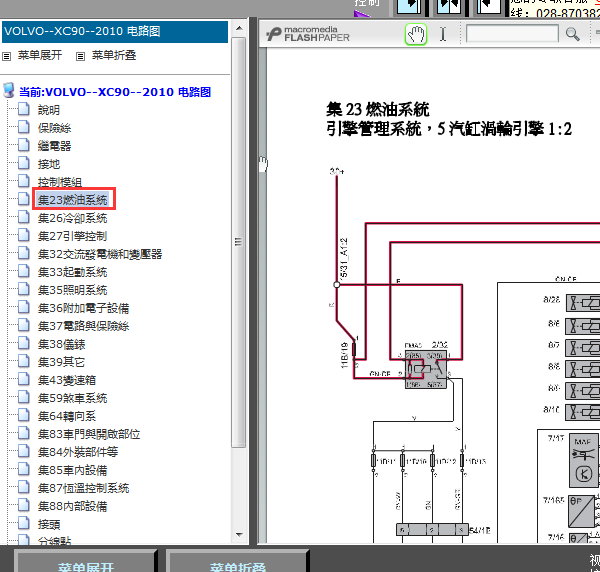The image size is (600, 572).
Task: Click the VOLVO--XC90--2010 电路图 header
Action: coord(115,32)
